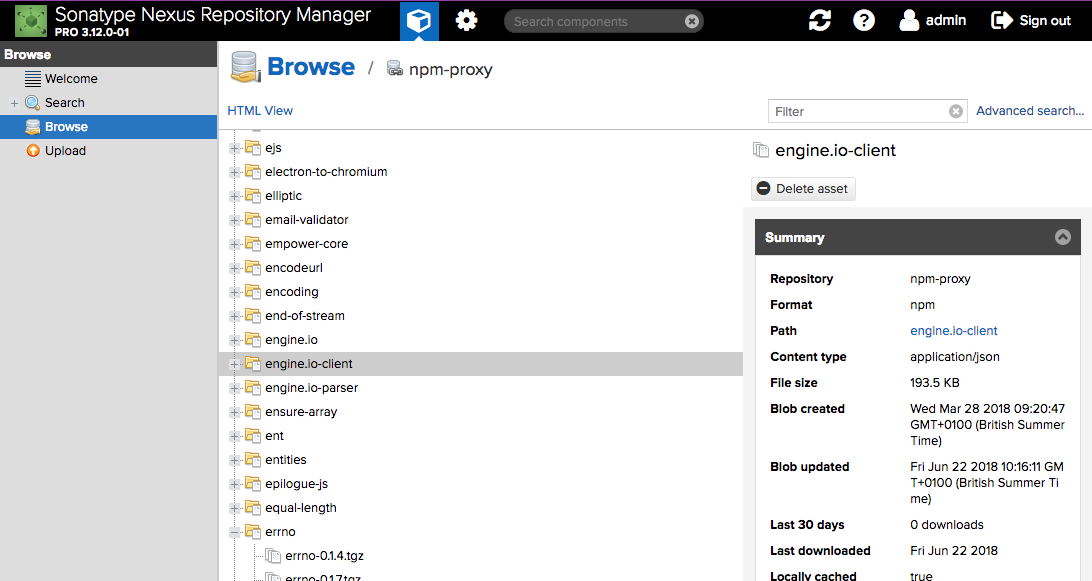The image size is (1092, 581).
Task: Click the Sonatype Nexus logo
Action: [30, 20]
